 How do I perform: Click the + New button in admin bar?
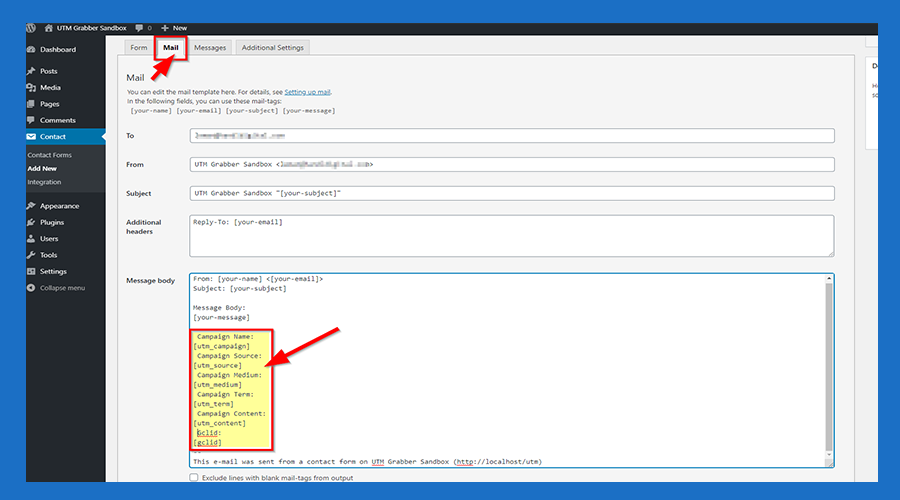click(173, 28)
